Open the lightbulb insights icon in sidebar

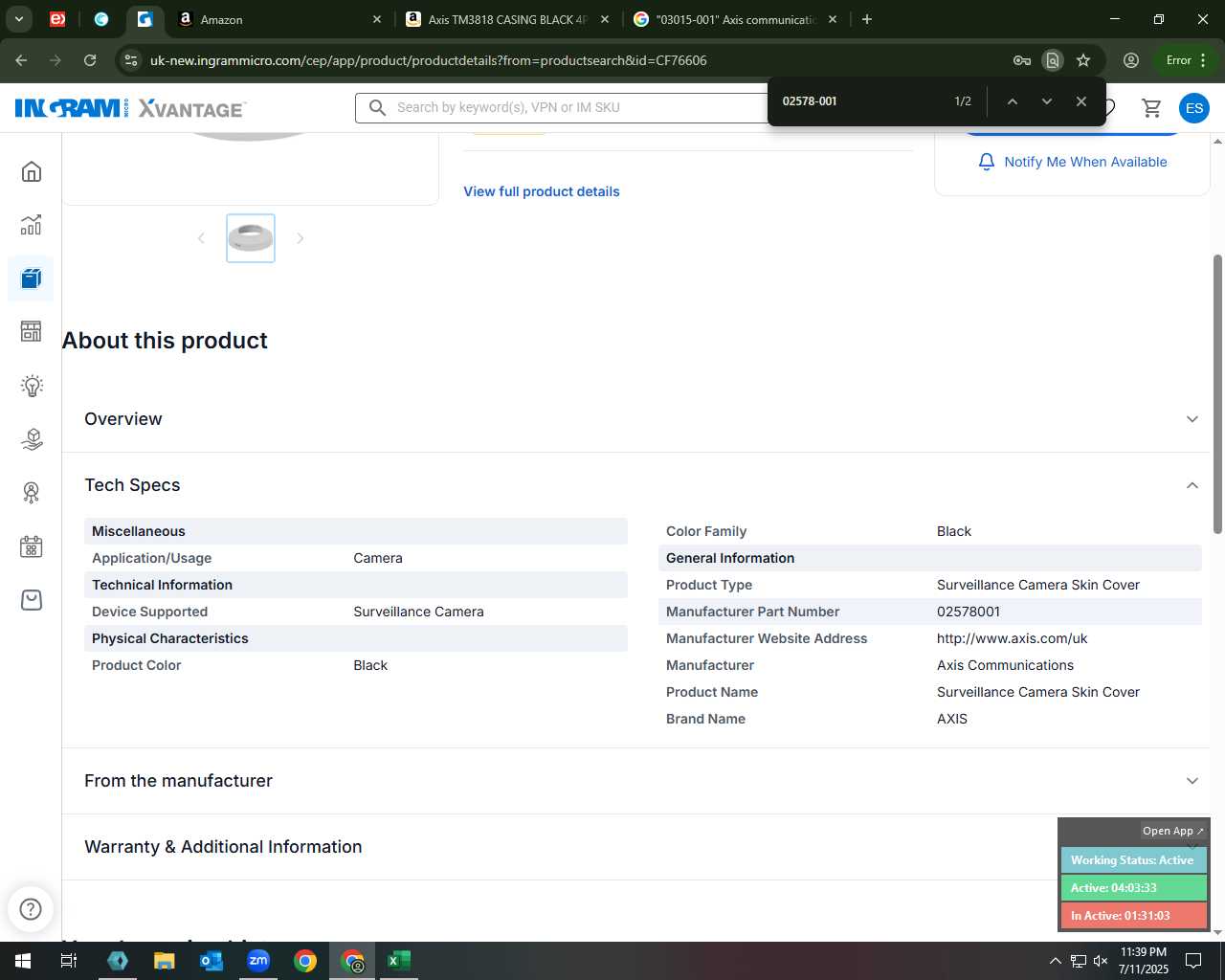click(32, 386)
